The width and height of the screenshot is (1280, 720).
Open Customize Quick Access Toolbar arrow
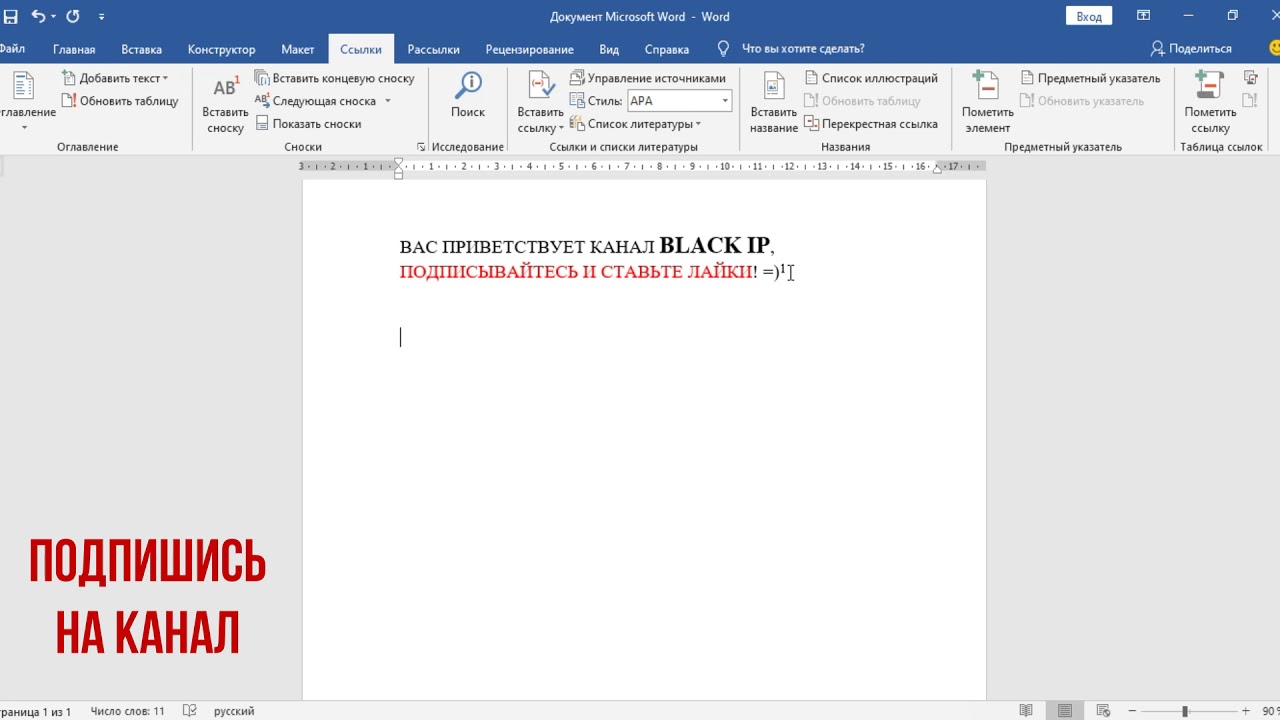point(101,17)
